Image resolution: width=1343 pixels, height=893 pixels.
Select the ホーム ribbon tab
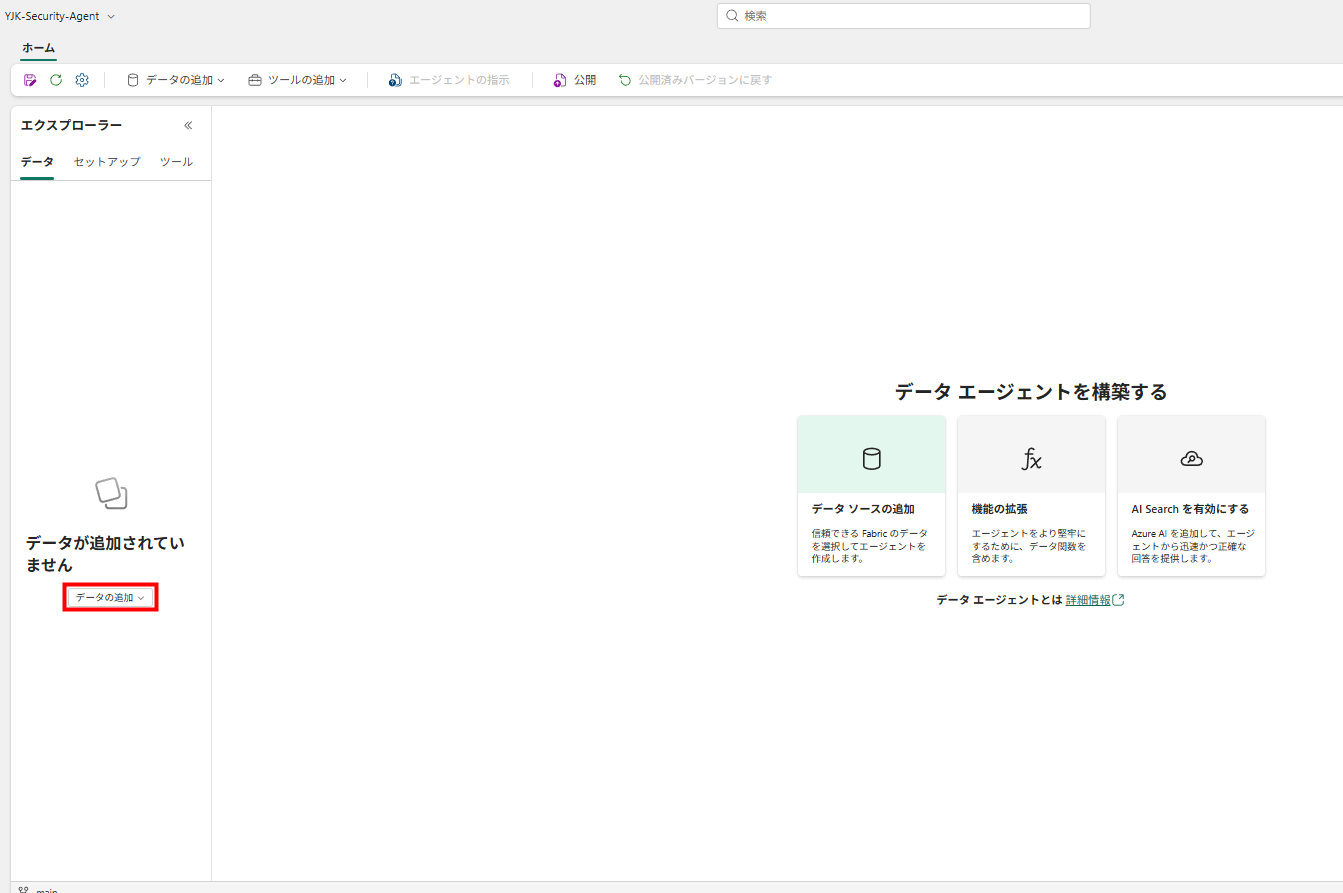click(38, 47)
